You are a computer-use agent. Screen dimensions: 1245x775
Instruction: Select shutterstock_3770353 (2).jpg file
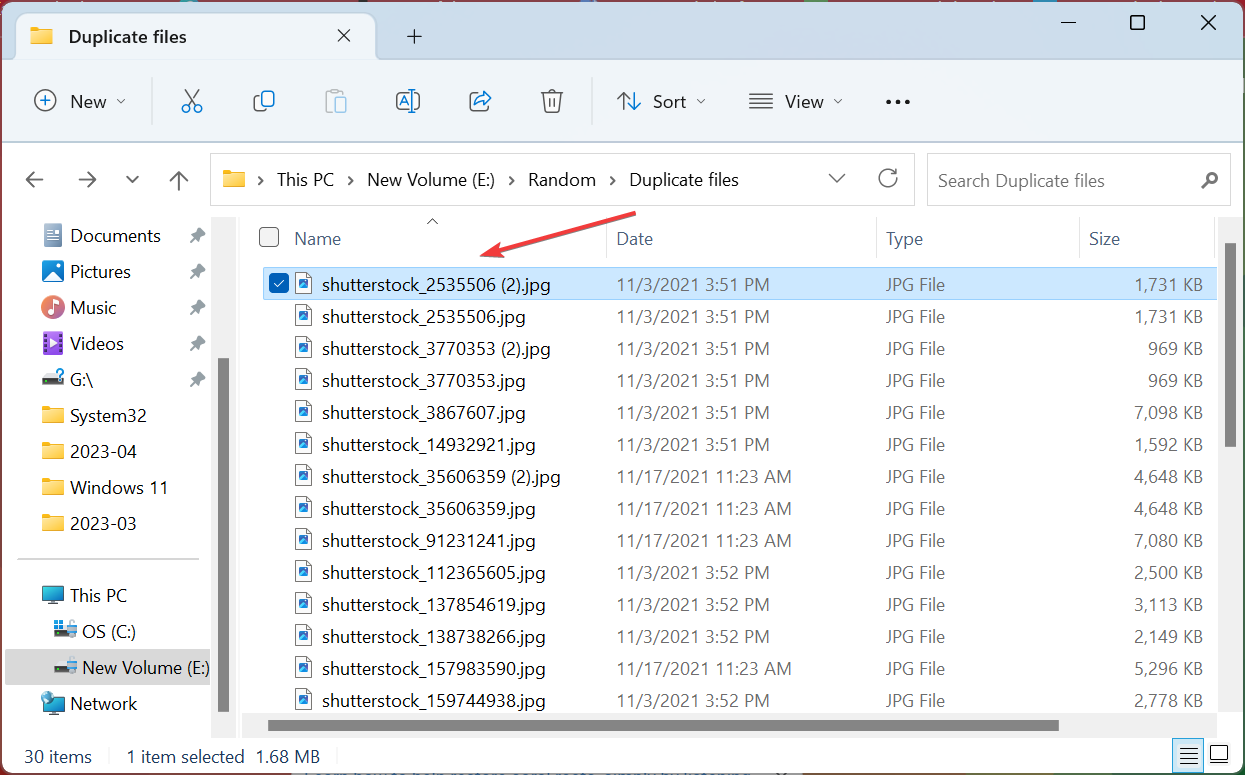pos(740,349)
